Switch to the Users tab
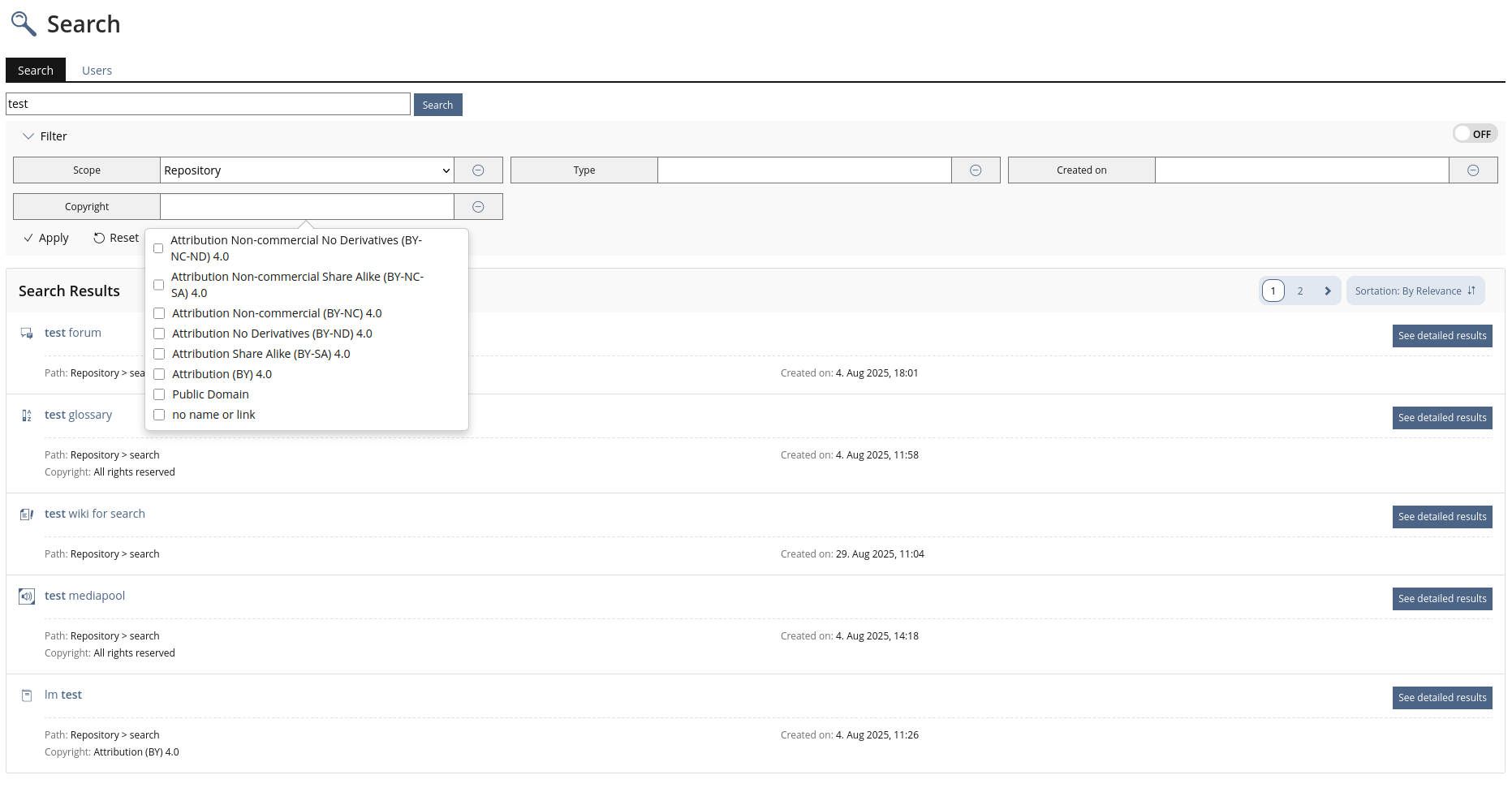Viewport: 1512px width, 788px height. 97,71
